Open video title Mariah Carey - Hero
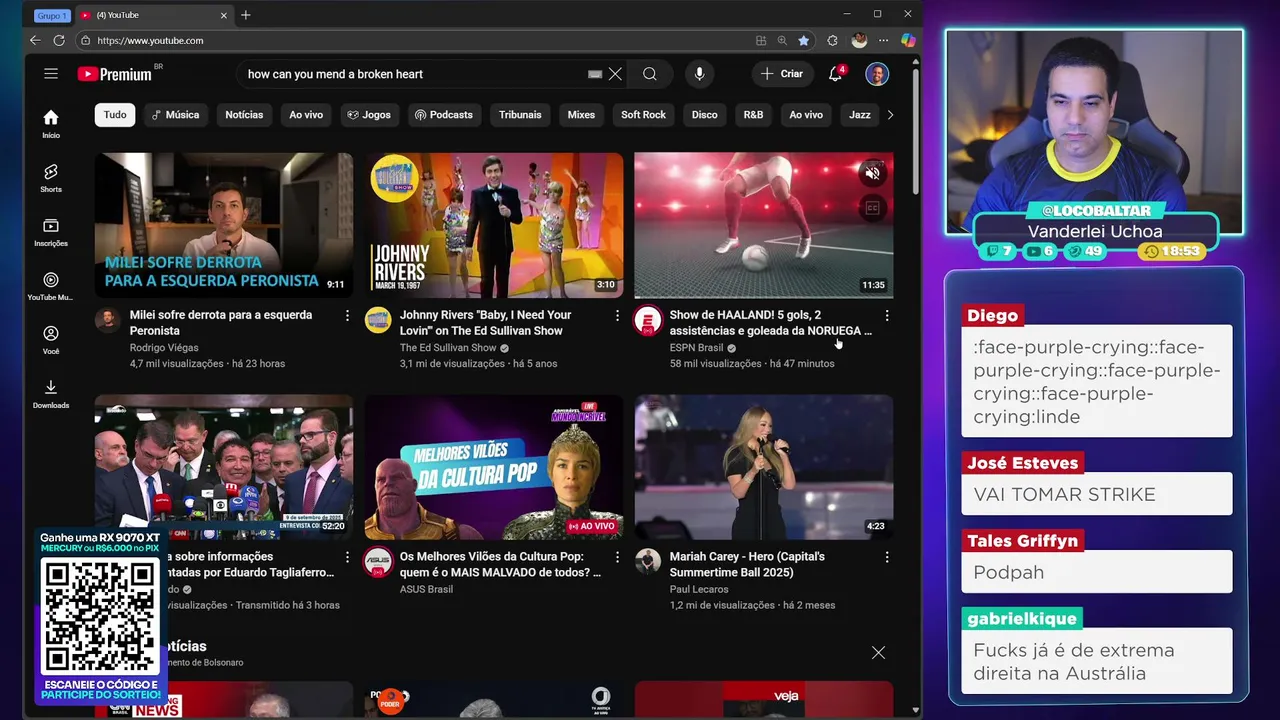Screen dimensions: 1280x720 pos(747,564)
